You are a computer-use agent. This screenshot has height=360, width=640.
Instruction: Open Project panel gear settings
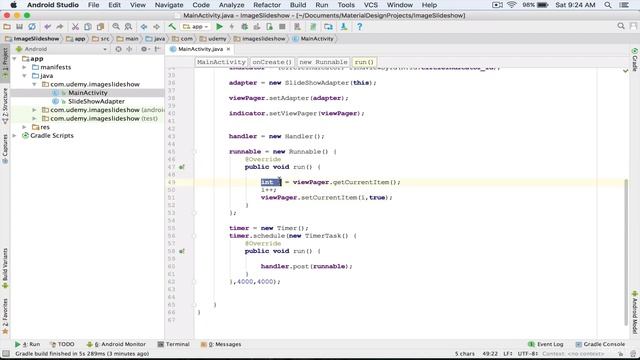tap(144, 49)
